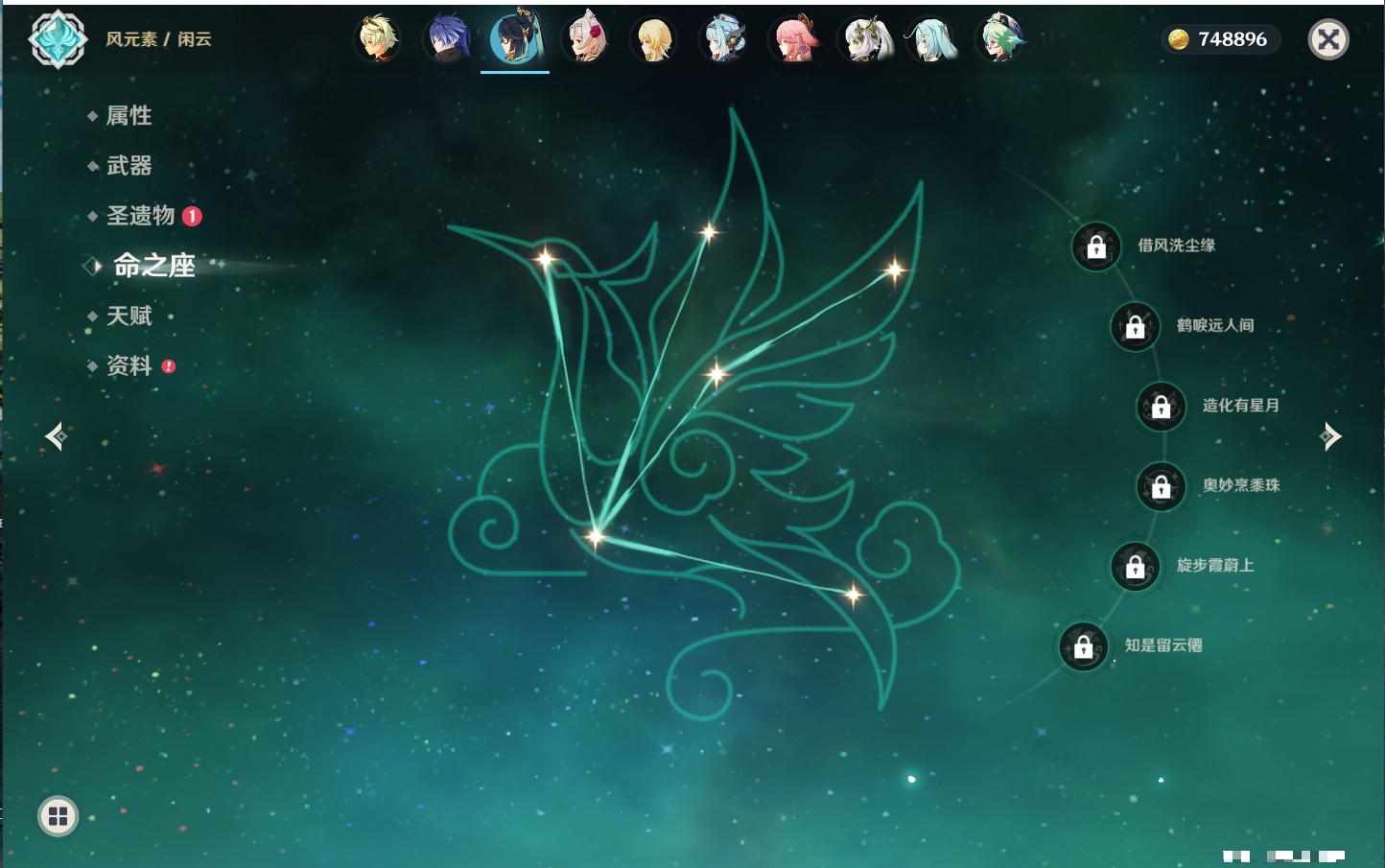Viewport: 1385px width, 868px height.
Task: Select the locked 旋步霞蔚上 constellation node
Action: pos(1135,566)
